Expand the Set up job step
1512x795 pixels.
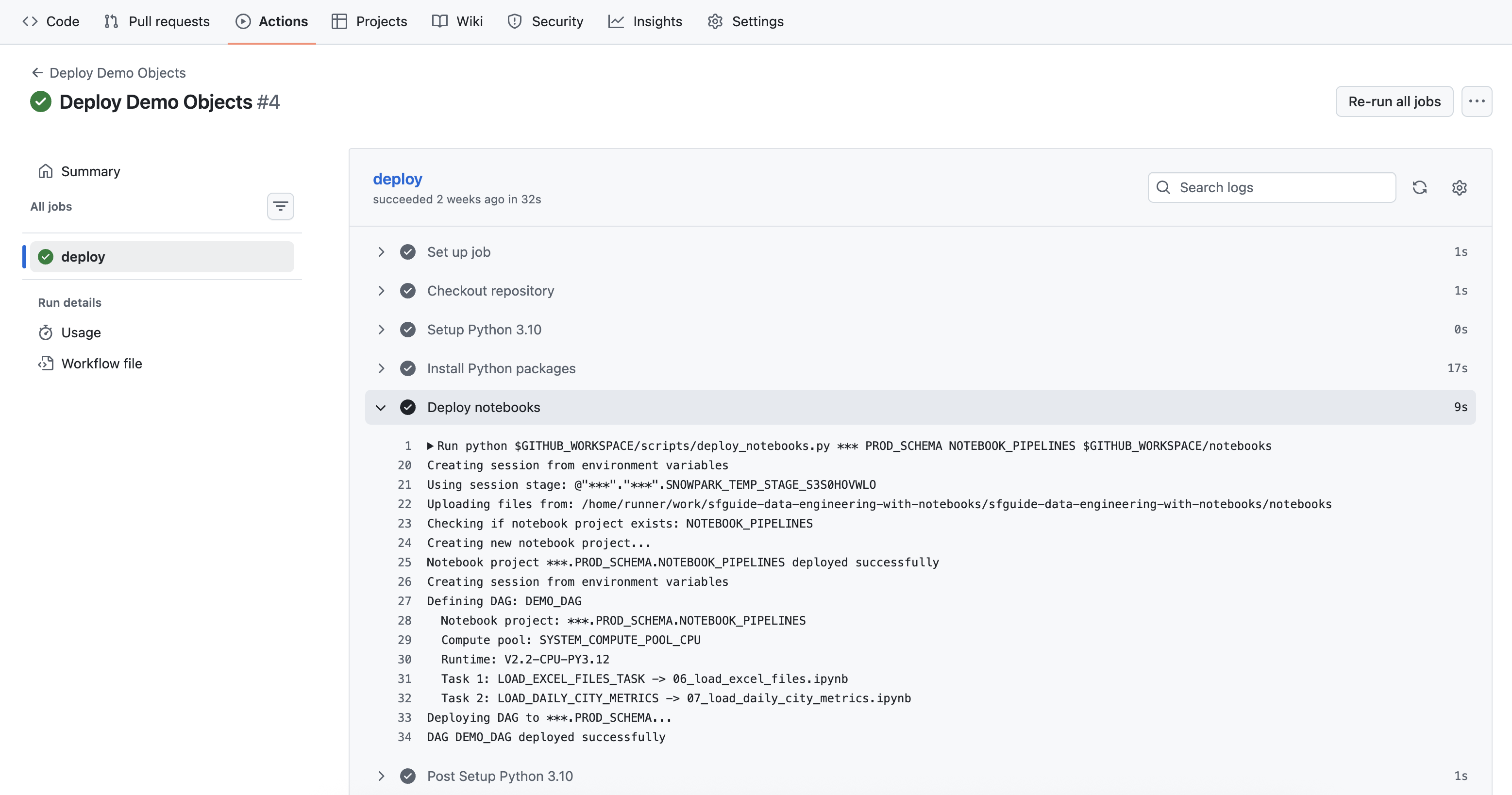(x=920, y=252)
